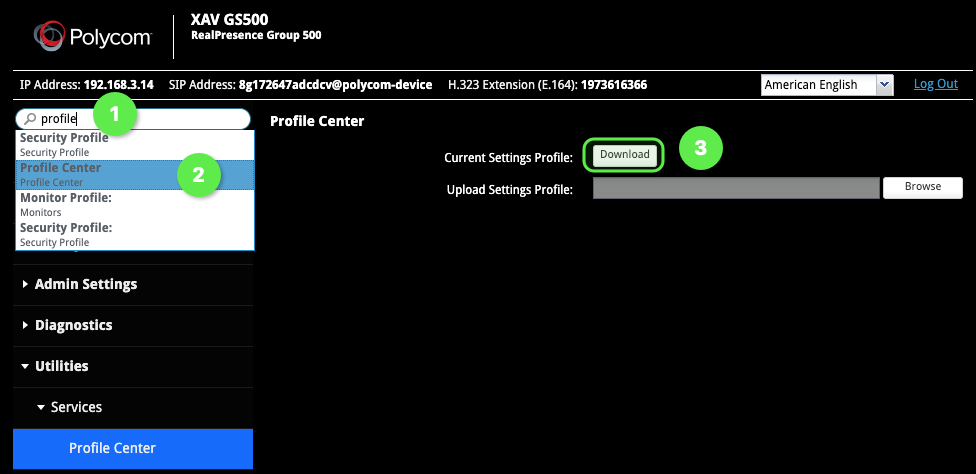976x474 pixels.
Task: Click the upload settings file path field
Action: point(736,188)
